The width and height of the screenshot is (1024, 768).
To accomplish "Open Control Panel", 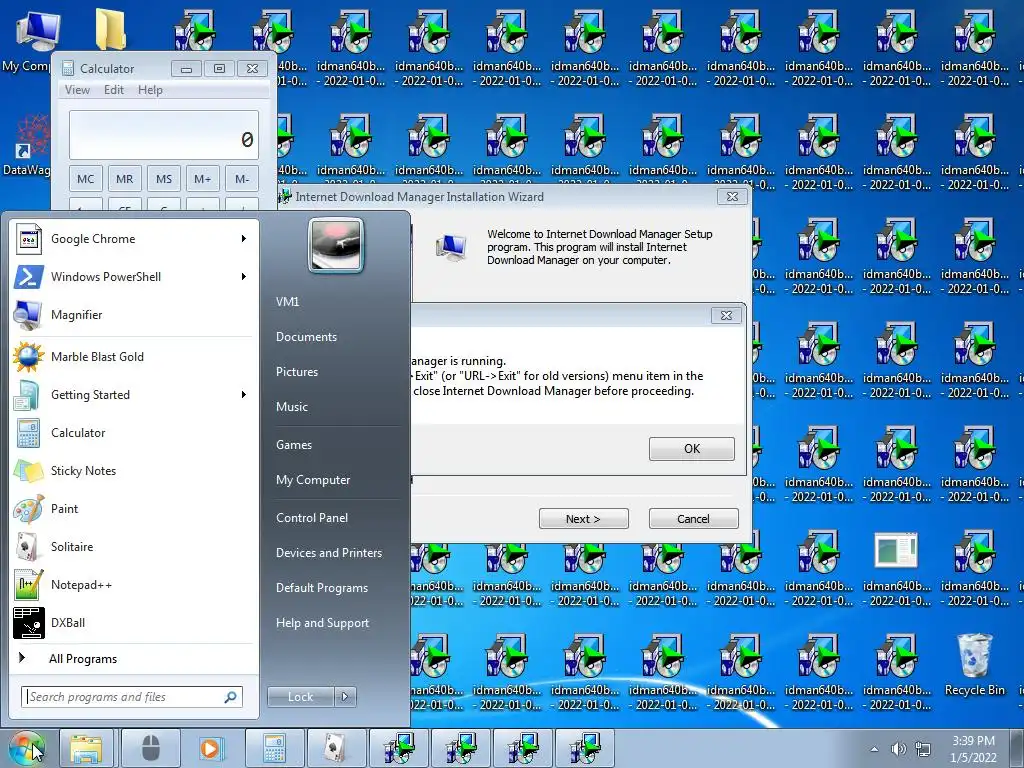I will (x=312, y=518).
